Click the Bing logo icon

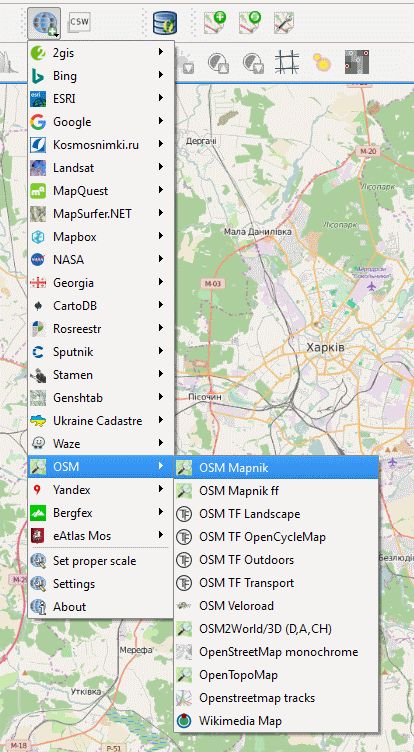tap(38, 76)
